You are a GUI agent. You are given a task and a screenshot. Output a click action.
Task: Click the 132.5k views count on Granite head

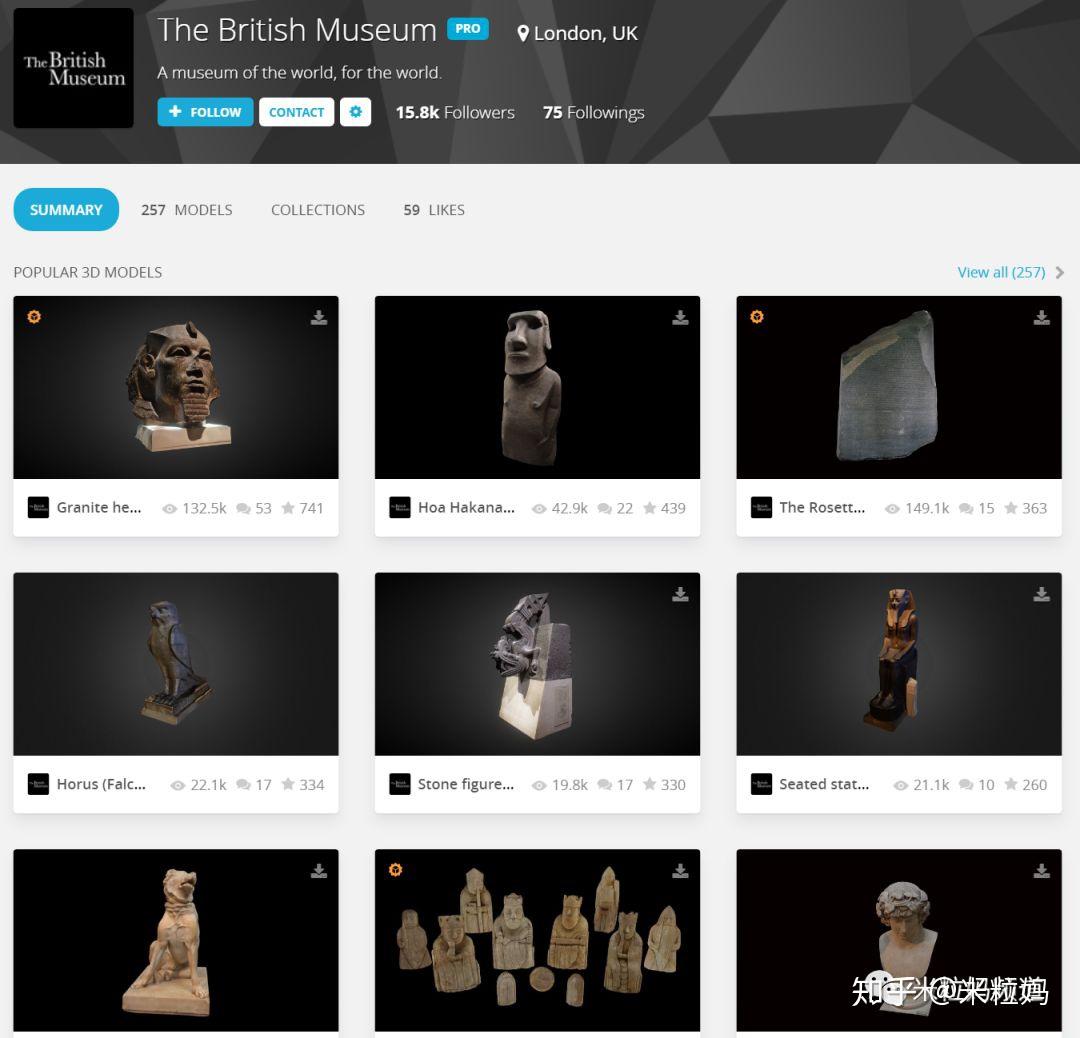(x=205, y=508)
